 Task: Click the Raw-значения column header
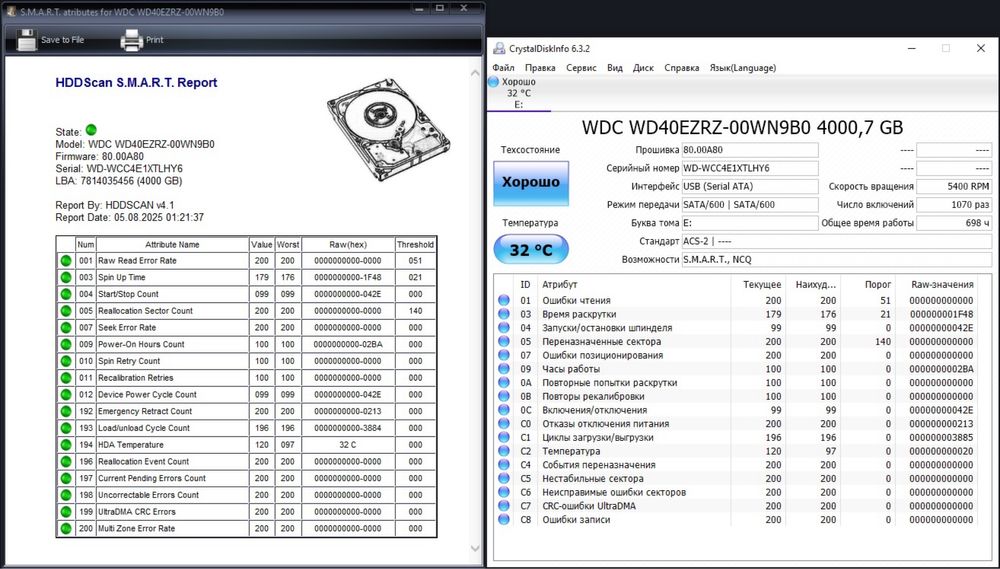[x=943, y=284]
